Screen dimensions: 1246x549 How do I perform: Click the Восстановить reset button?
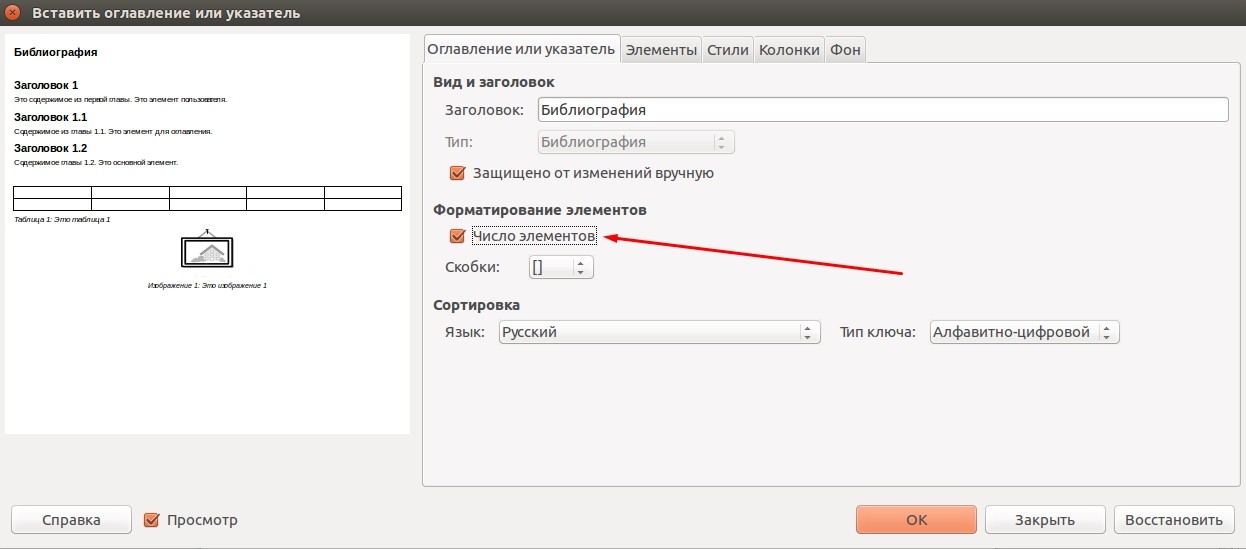pyautogui.click(x=1173, y=520)
